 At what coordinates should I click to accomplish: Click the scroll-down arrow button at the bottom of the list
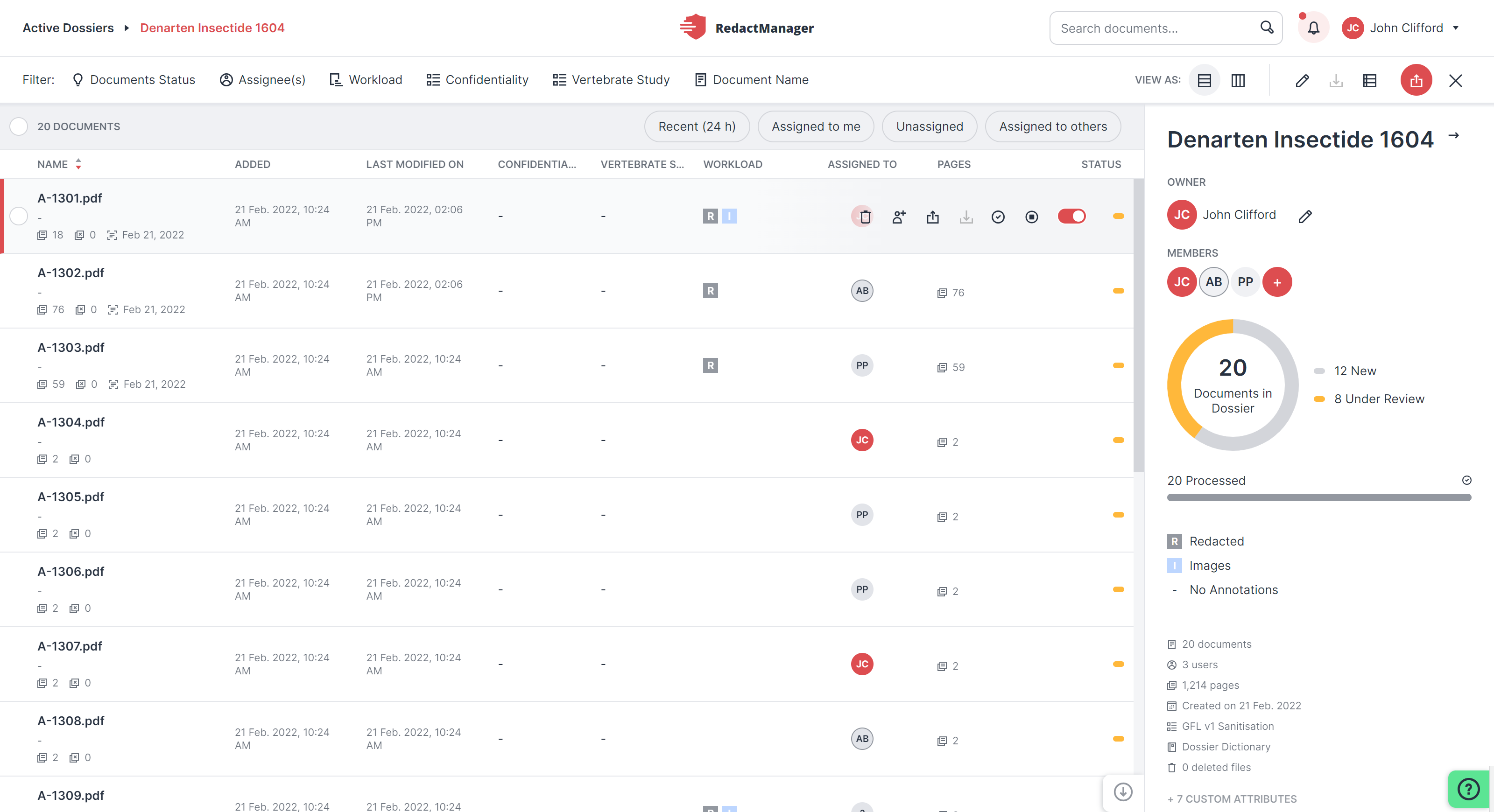pyautogui.click(x=1123, y=792)
